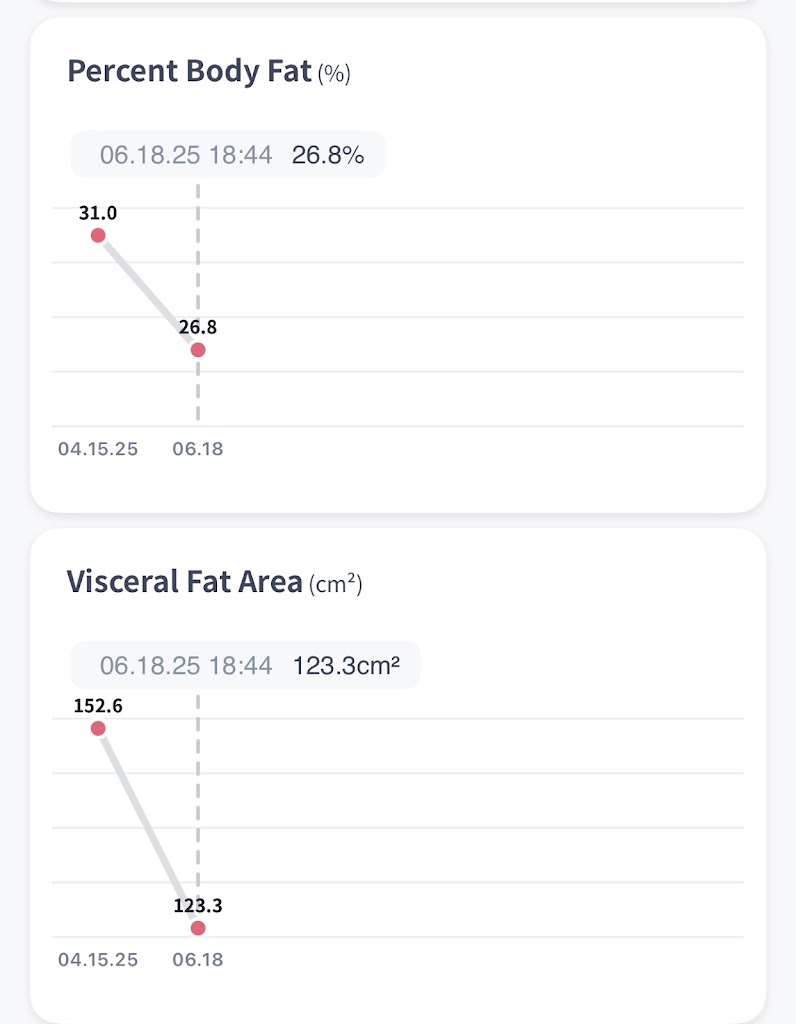
Task: Click the 06.18.25 18:44 timestamp in body fat tooltip
Action: tap(186, 155)
